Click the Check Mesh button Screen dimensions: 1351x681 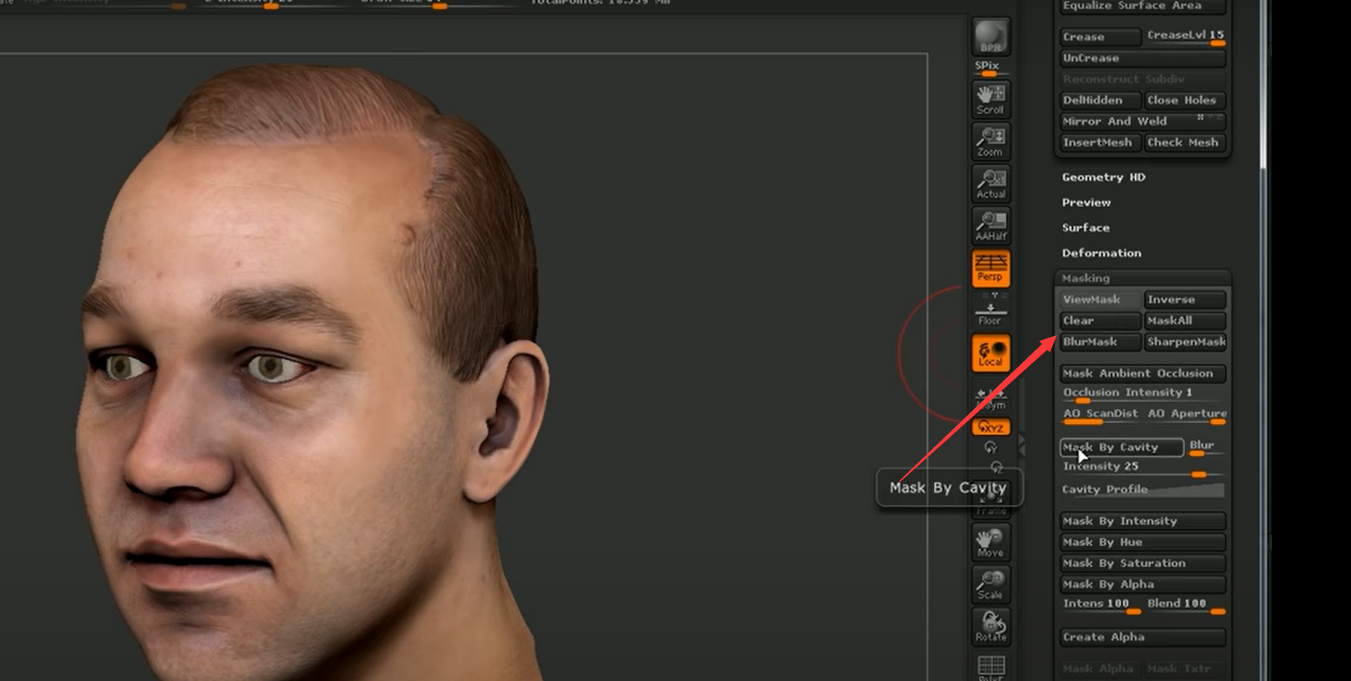click(x=1185, y=142)
